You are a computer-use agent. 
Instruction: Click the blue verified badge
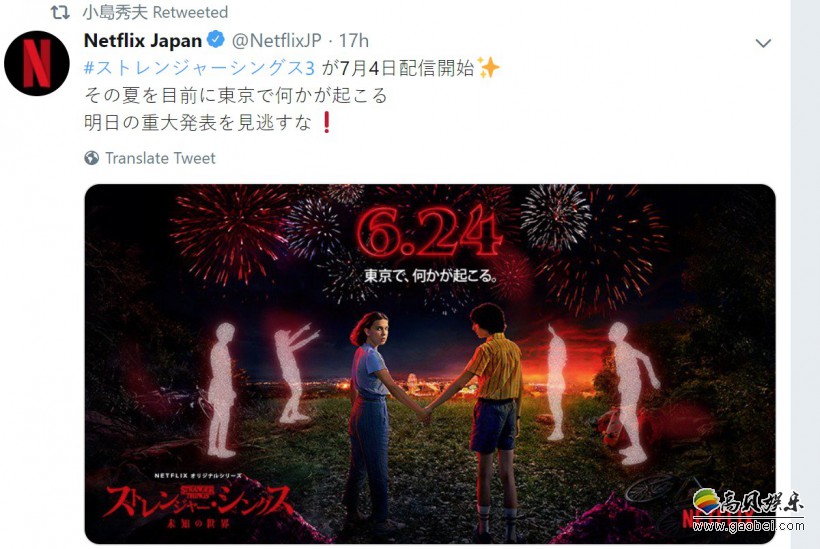pyautogui.click(x=215, y=40)
